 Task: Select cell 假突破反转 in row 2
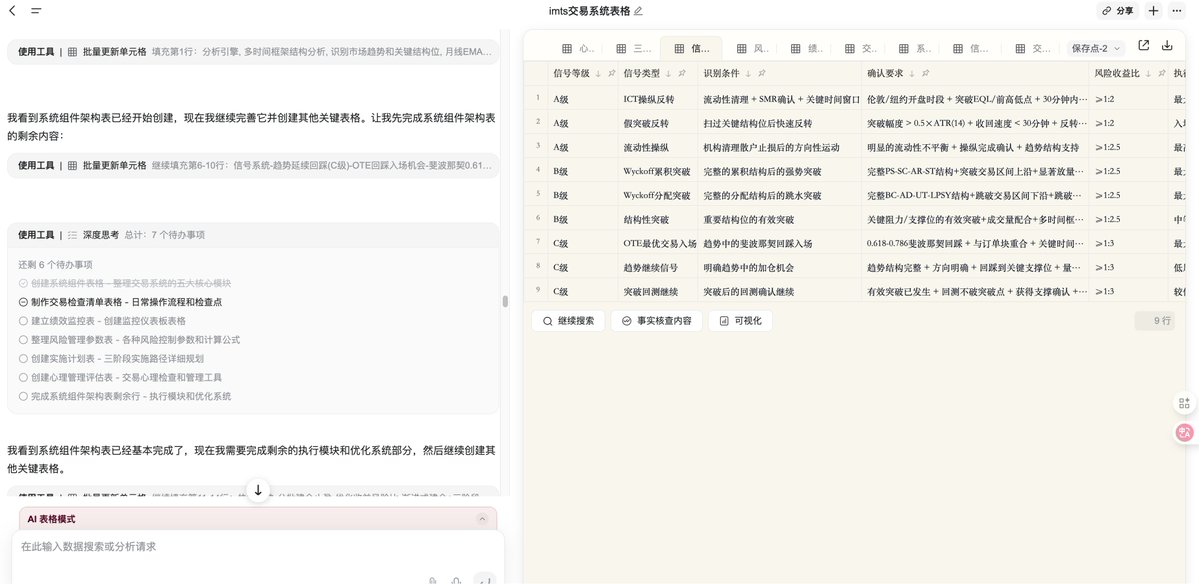tap(658, 123)
